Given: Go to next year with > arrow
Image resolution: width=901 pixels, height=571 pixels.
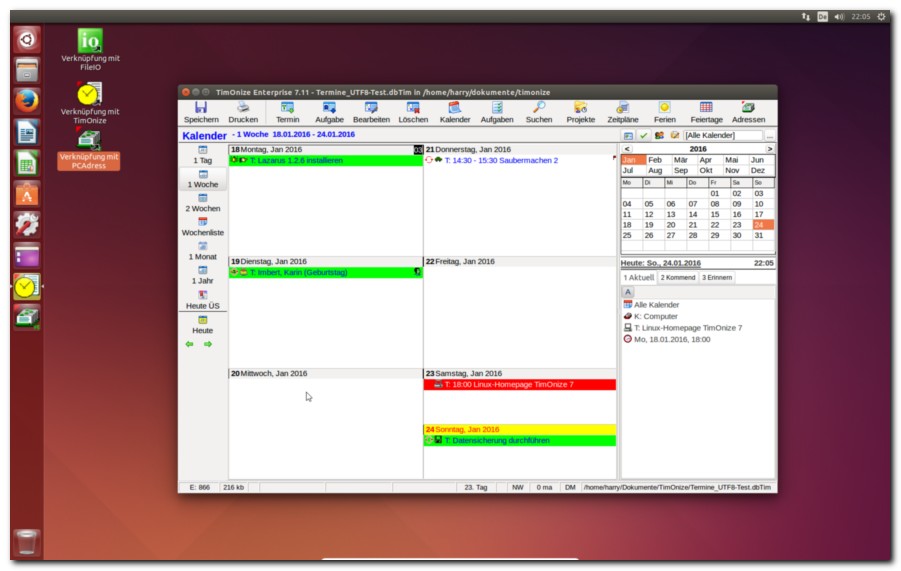Looking at the screenshot, I should (769, 149).
